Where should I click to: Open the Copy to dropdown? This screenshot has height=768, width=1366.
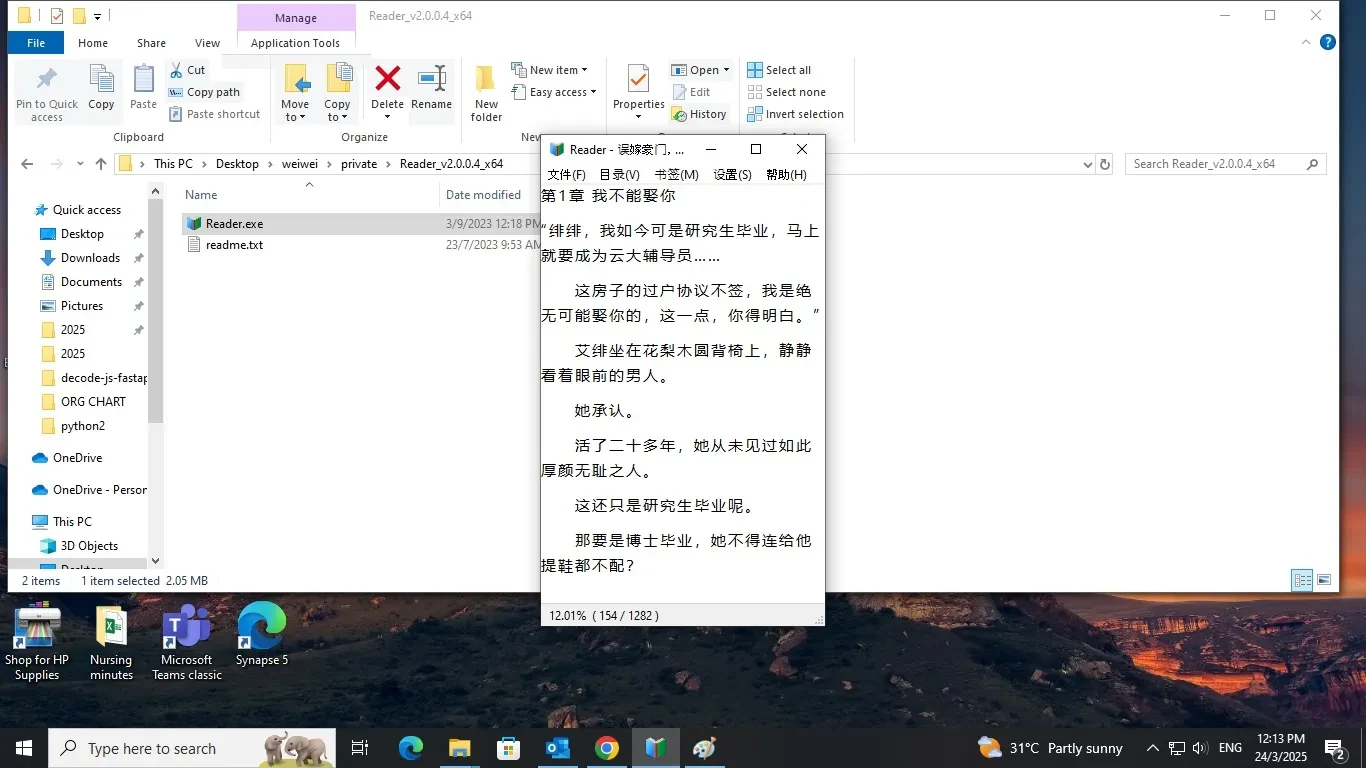click(337, 117)
